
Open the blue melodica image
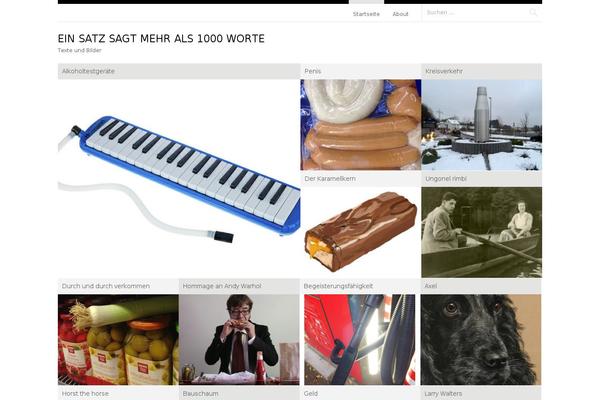[179, 179]
